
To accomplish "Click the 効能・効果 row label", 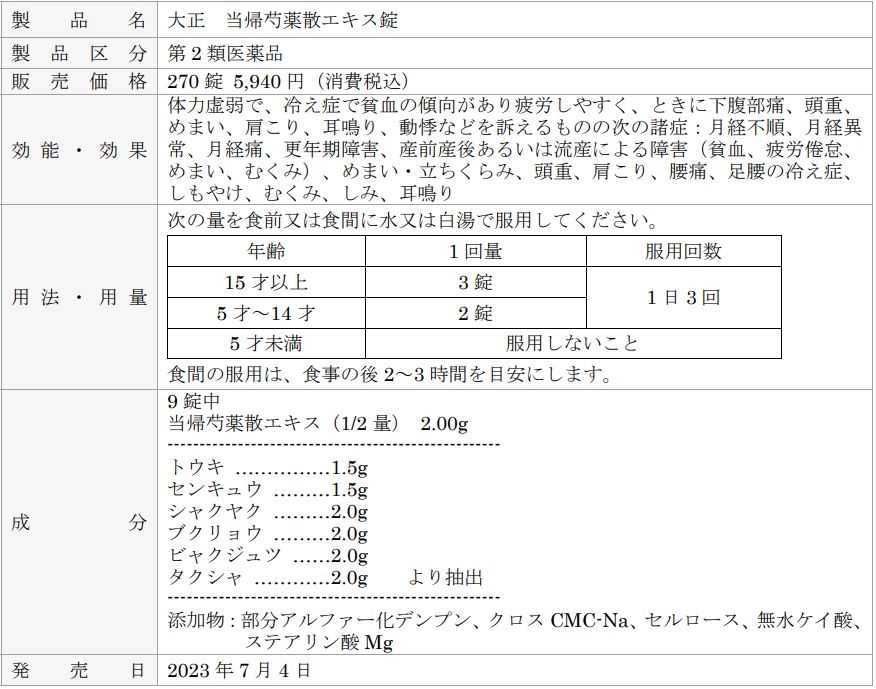I will pyautogui.click(x=79, y=150).
